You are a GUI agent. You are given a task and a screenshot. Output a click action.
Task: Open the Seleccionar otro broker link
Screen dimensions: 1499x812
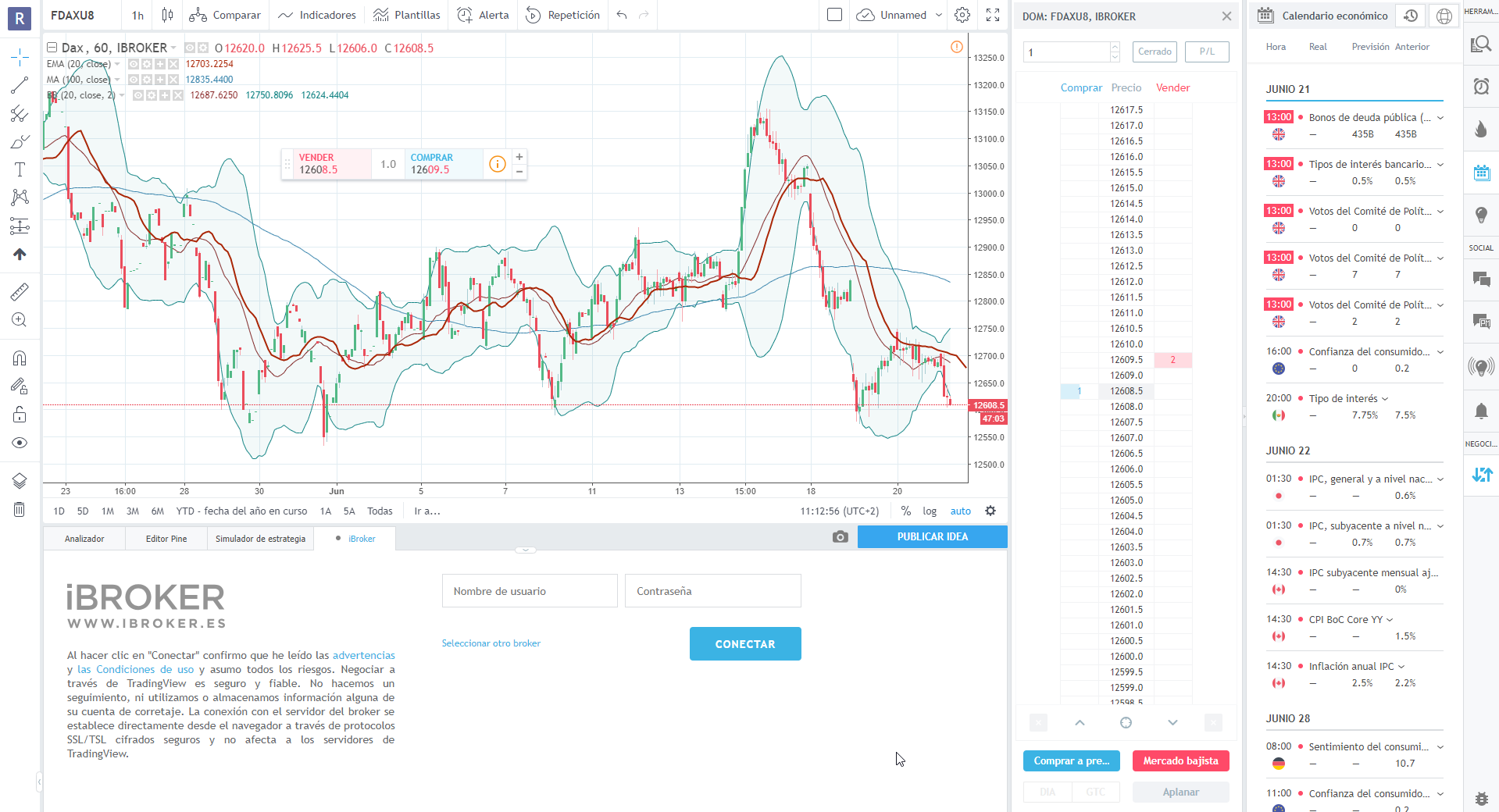click(x=491, y=643)
